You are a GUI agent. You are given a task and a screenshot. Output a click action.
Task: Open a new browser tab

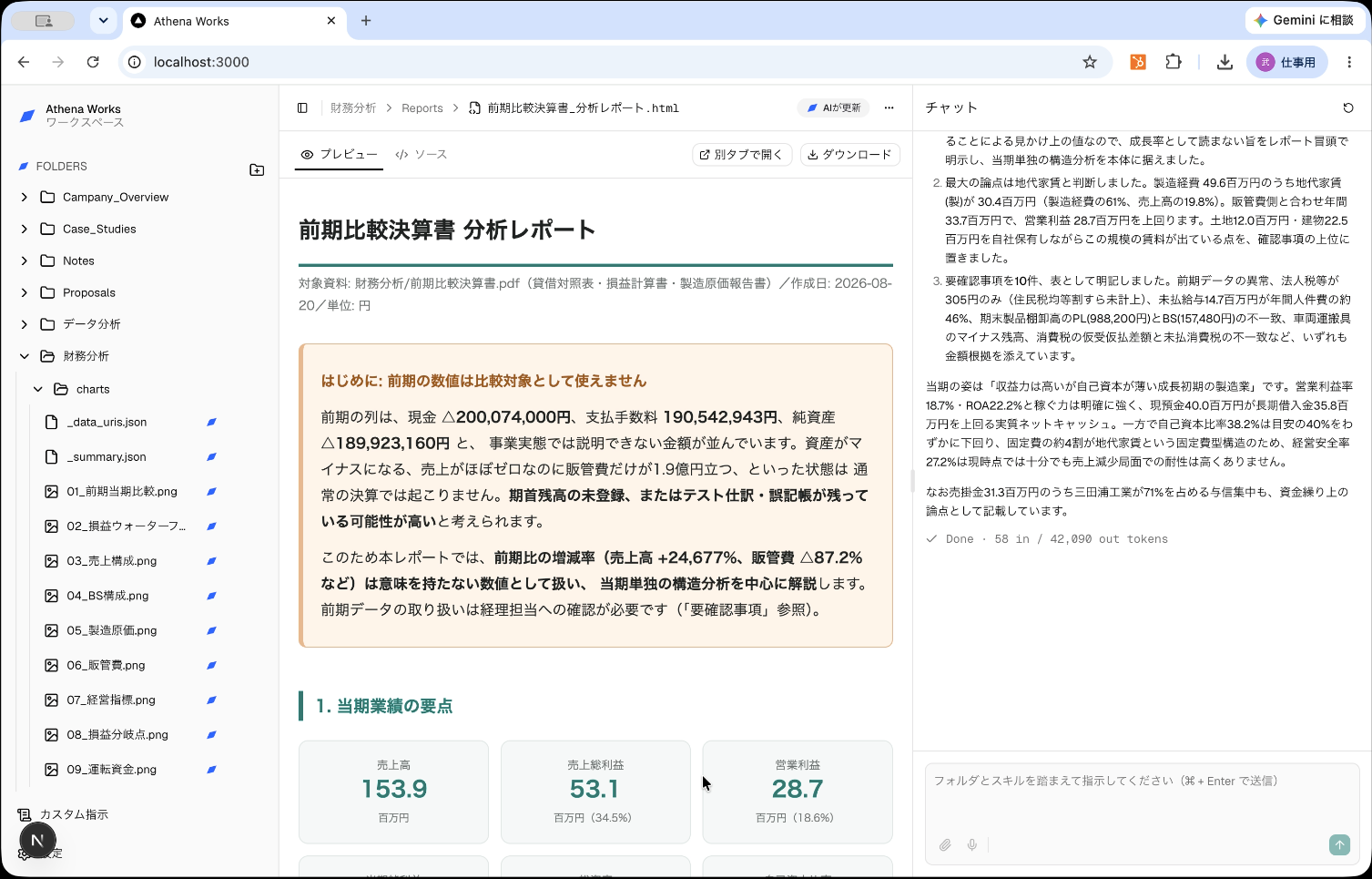click(x=366, y=20)
